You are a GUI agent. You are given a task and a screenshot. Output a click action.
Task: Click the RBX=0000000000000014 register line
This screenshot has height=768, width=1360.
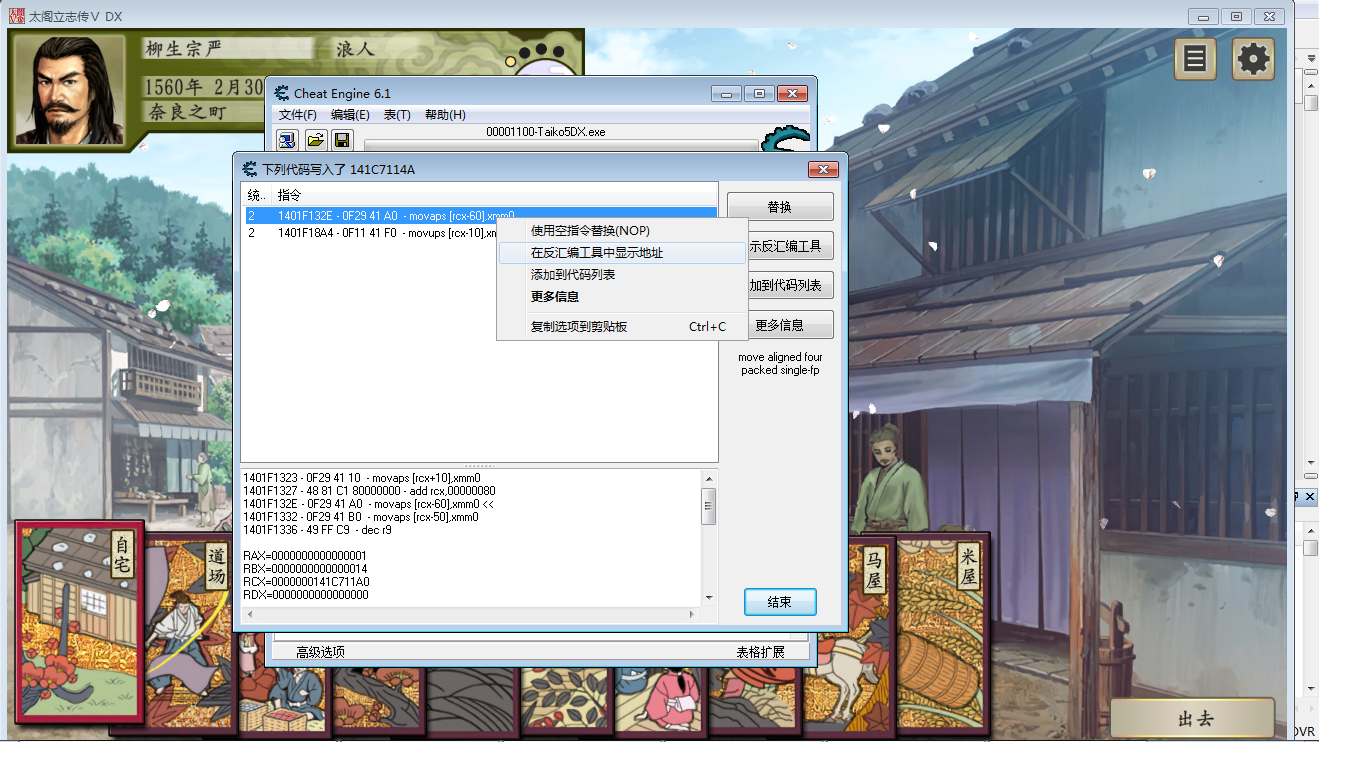tap(305, 569)
